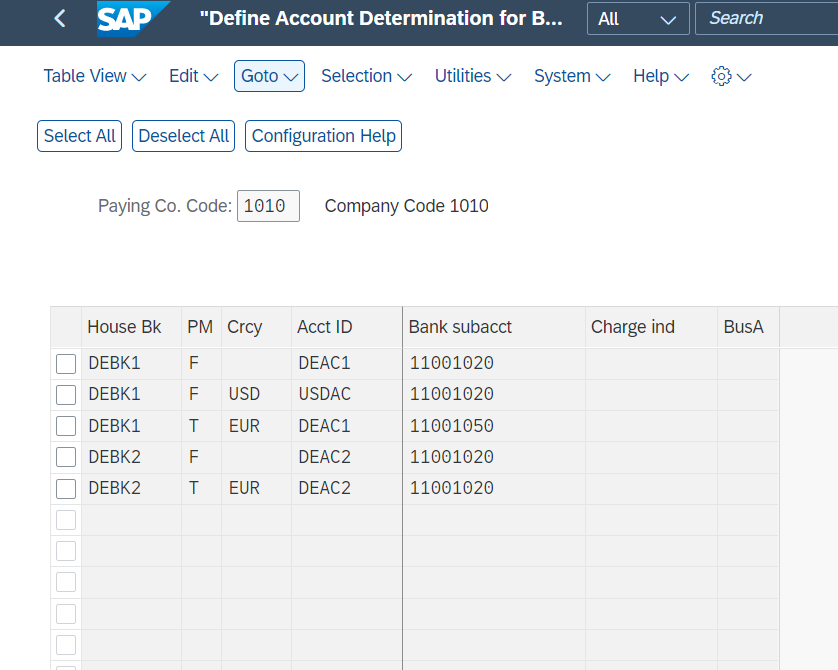Check the first DEBK1 F row checkbox
The width and height of the screenshot is (838, 670).
[66, 364]
